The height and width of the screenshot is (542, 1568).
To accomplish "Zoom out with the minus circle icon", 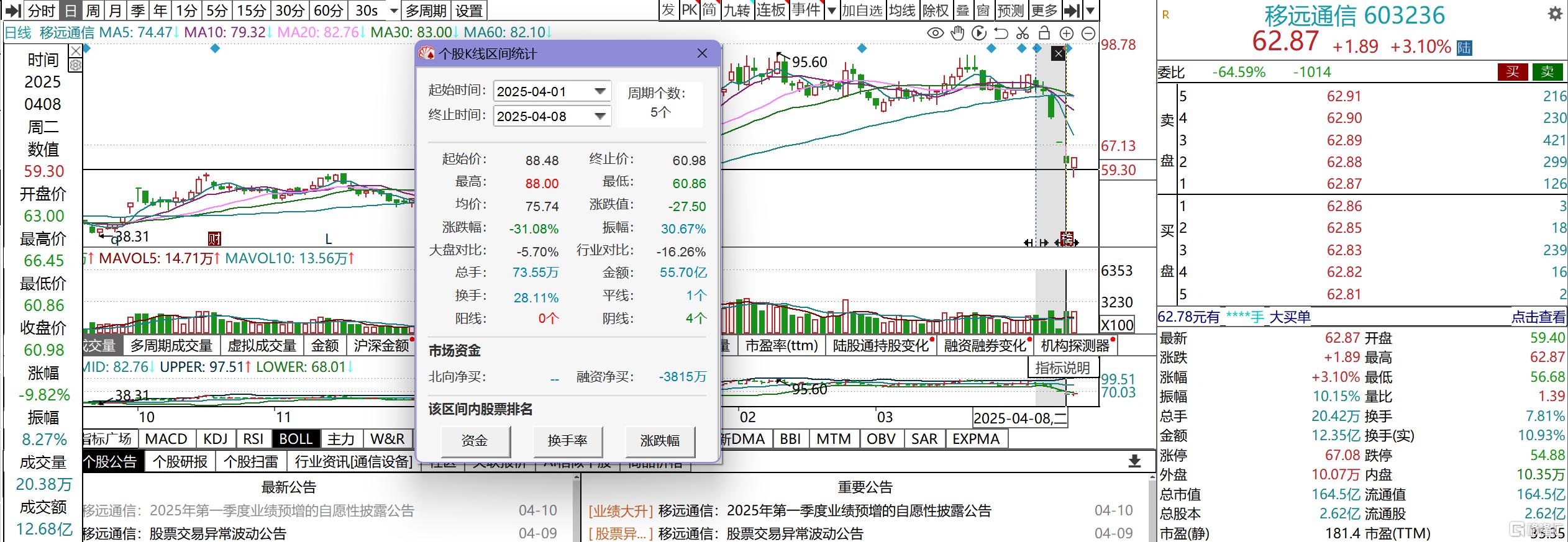I will pyautogui.click(x=1088, y=34).
